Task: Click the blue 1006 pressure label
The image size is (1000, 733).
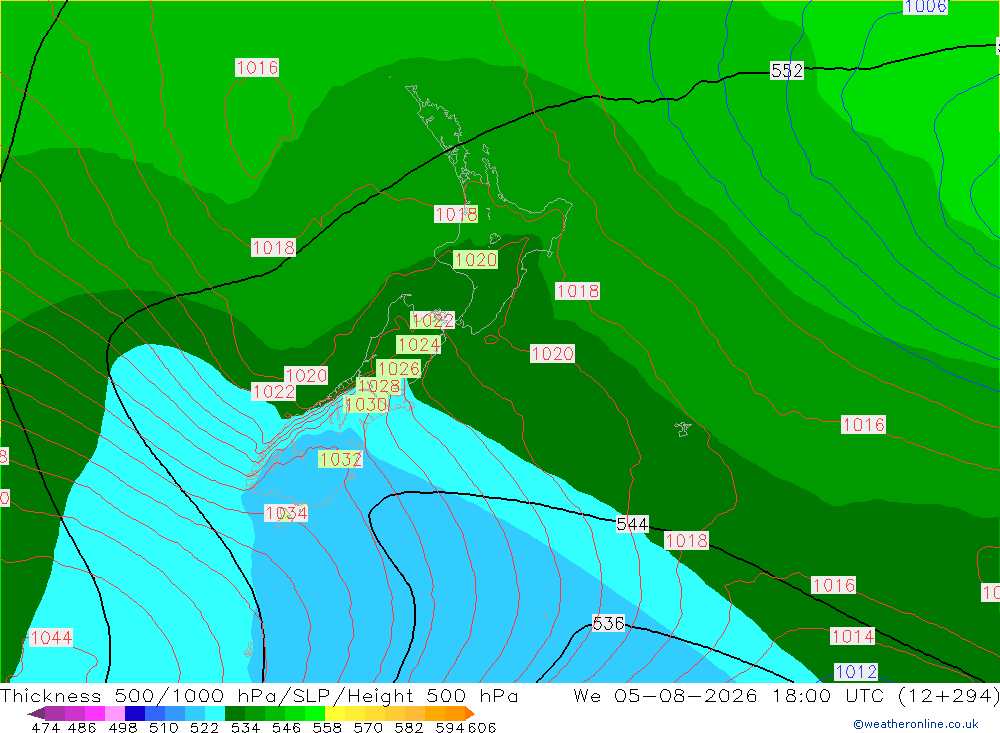Action: click(925, 6)
